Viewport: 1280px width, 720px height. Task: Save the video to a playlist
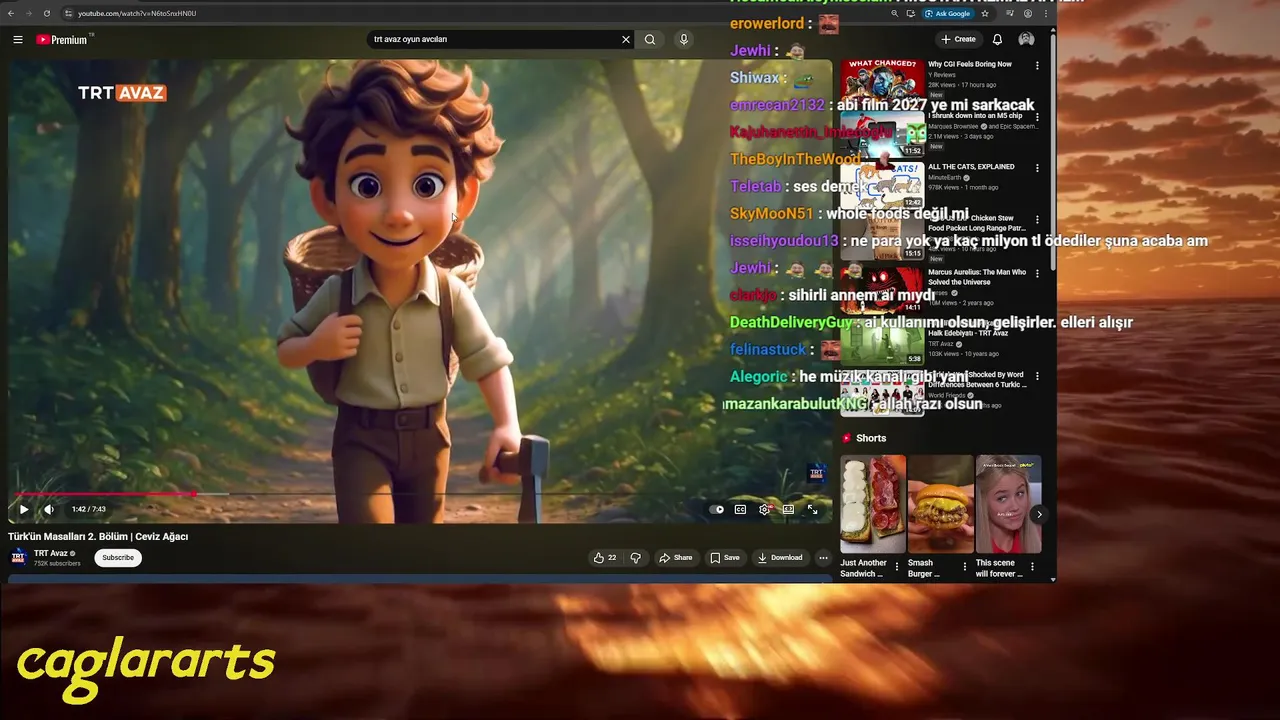[x=725, y=558]
